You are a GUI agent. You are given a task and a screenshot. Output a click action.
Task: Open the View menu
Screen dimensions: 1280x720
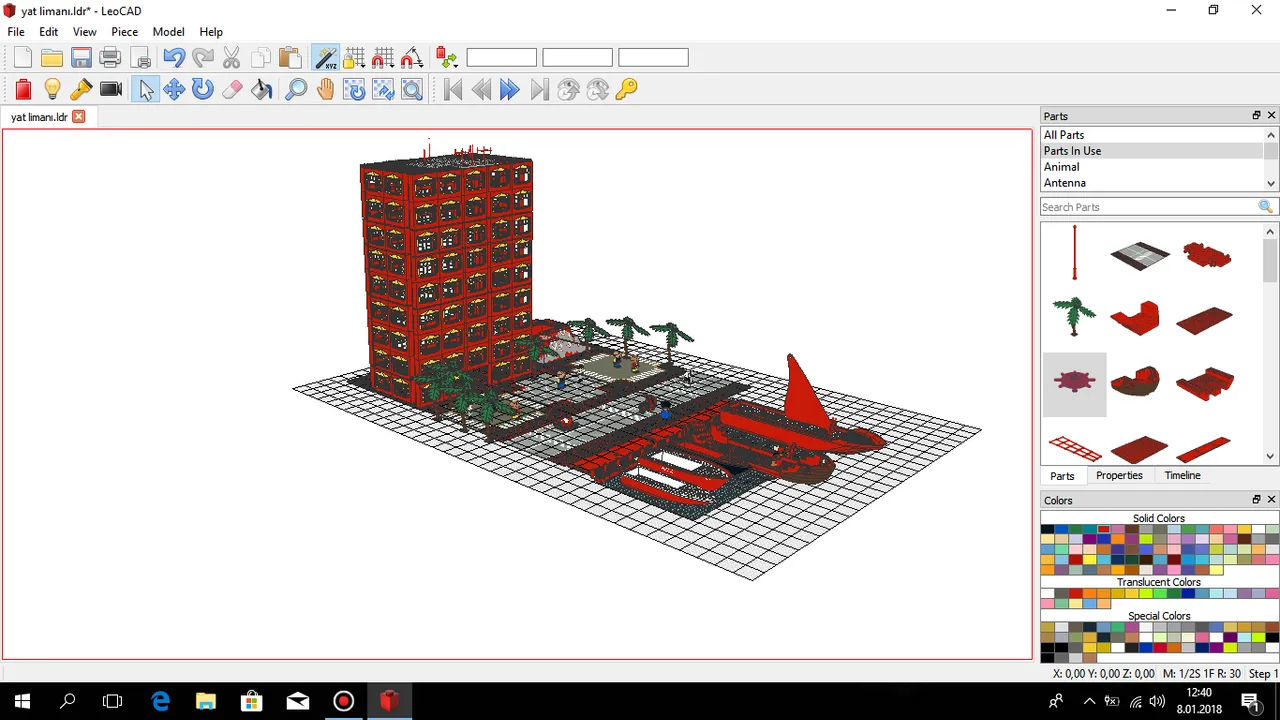84,32
